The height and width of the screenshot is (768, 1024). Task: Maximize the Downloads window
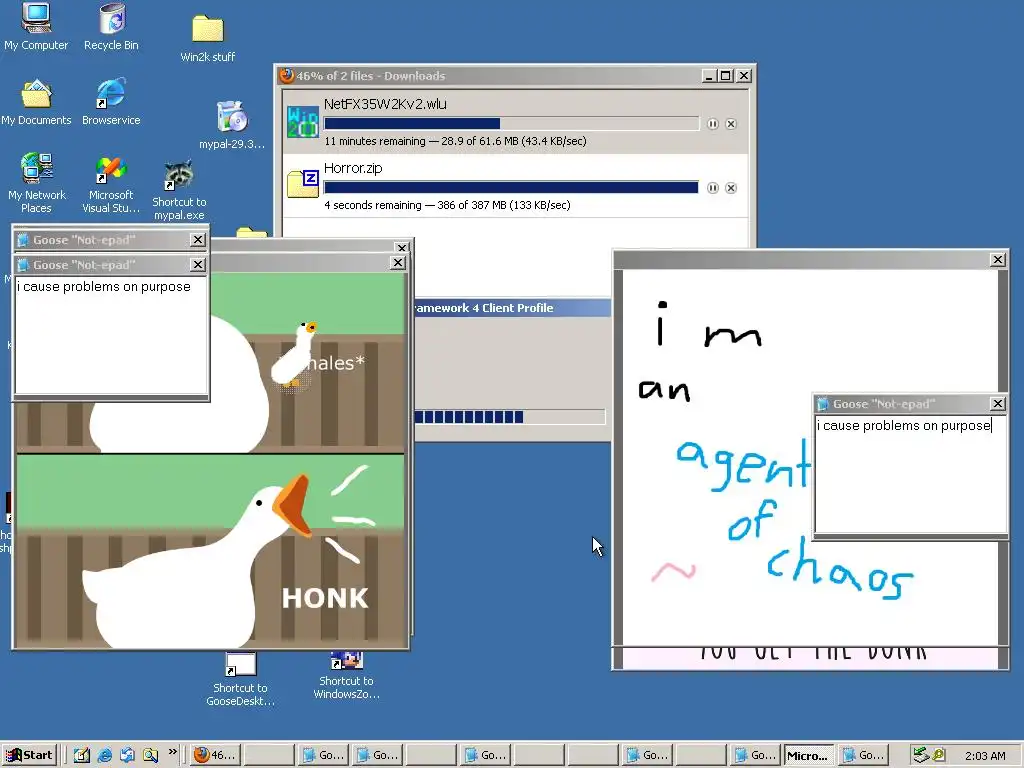(x=726, y=76)
